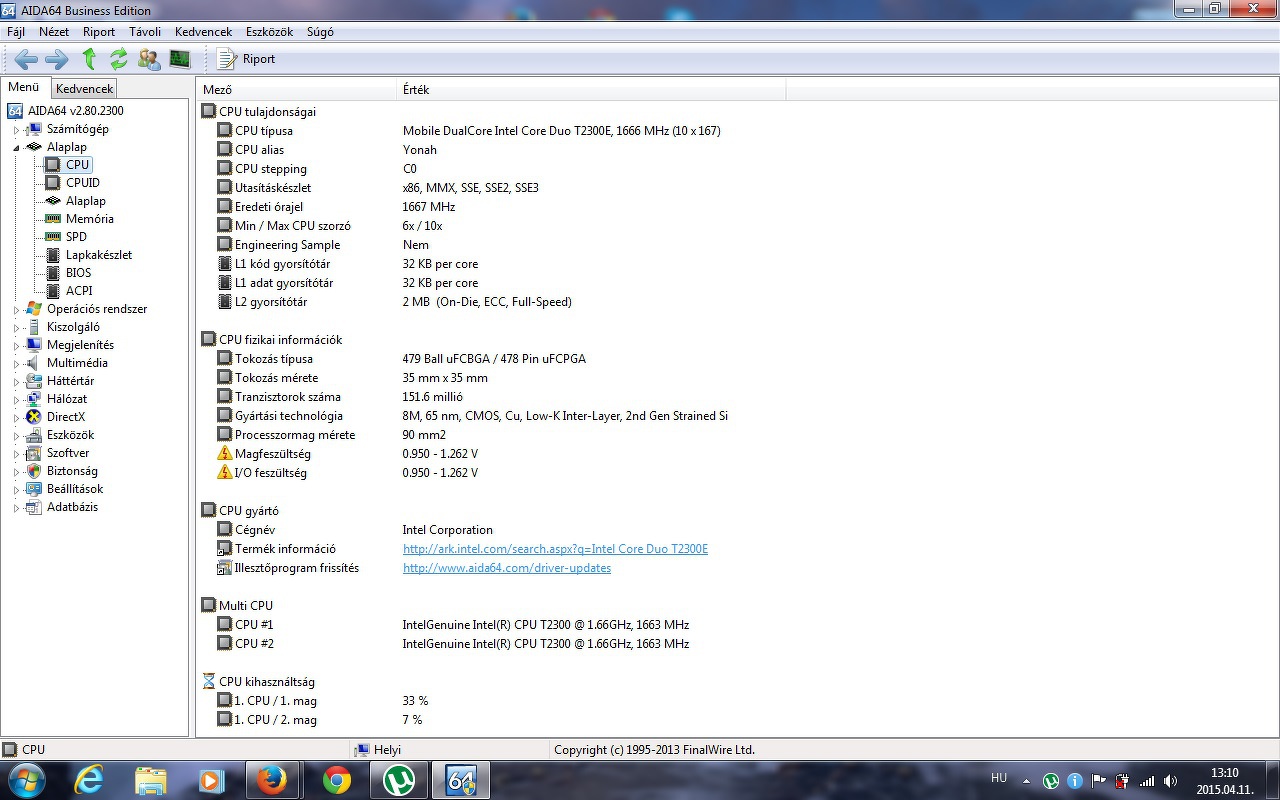Open the Távoli menu

click(145, 32)
